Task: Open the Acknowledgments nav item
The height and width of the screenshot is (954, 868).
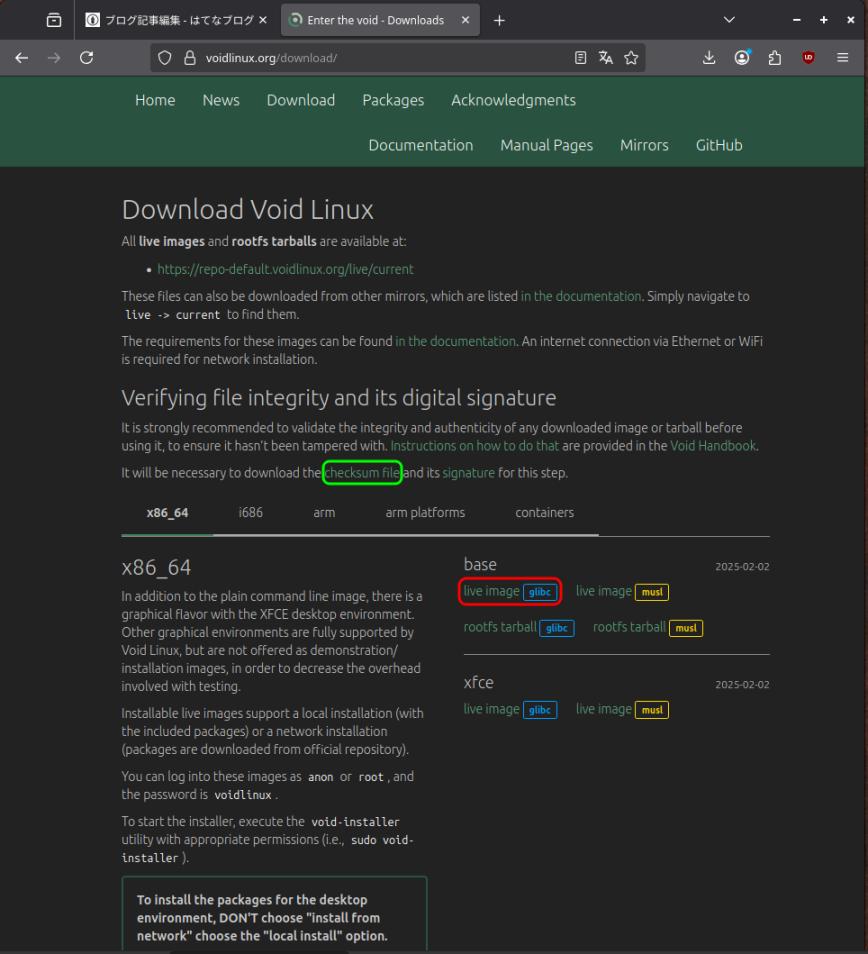Action: click(x=513, y=100)
